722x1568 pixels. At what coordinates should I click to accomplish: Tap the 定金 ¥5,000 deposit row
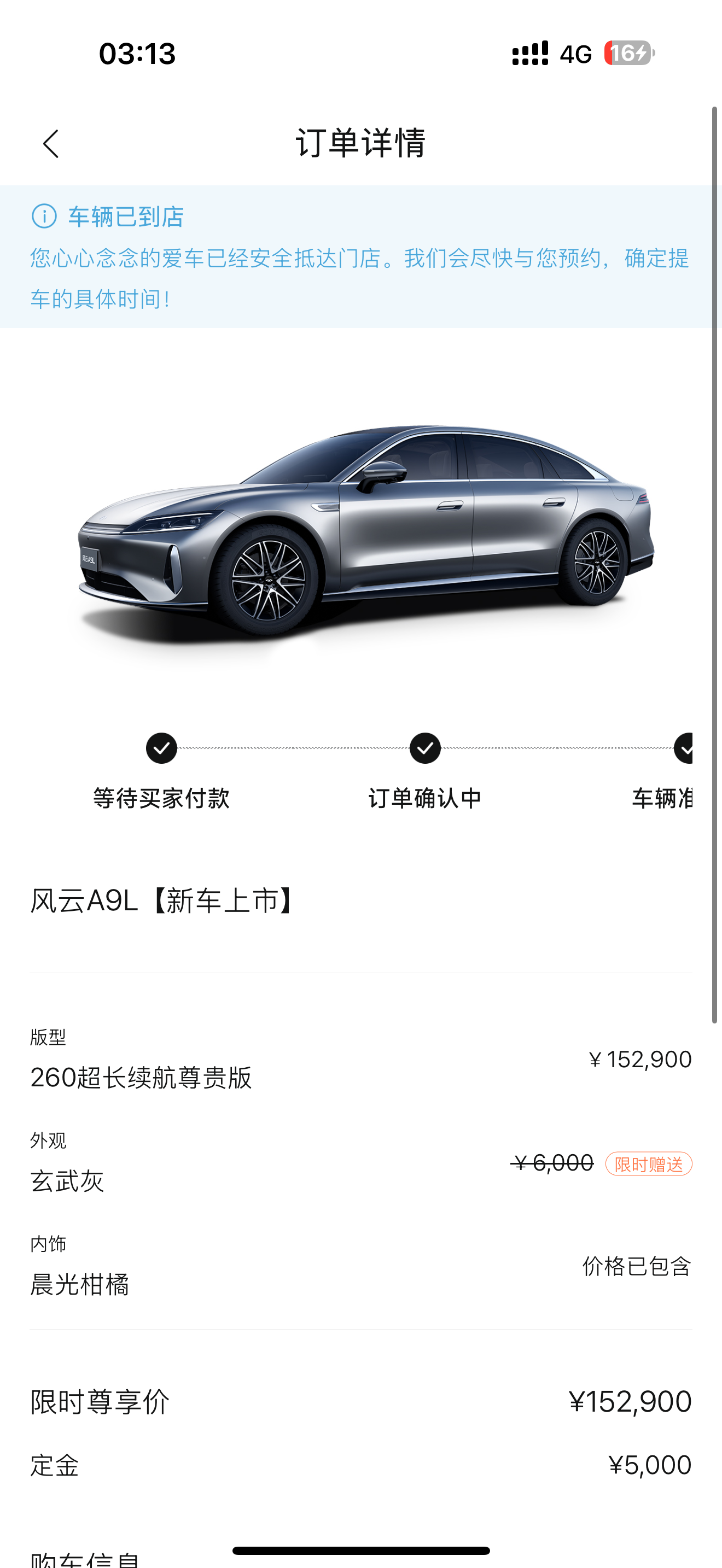point(361,1465)
